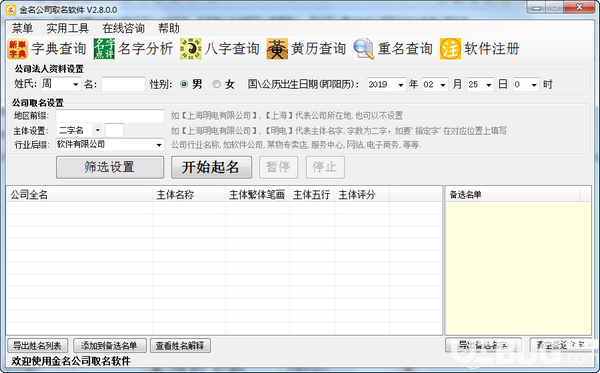Open the 软件注册 registration icon
The height and width of the screenshot is (373, 600).
point(450,49)
